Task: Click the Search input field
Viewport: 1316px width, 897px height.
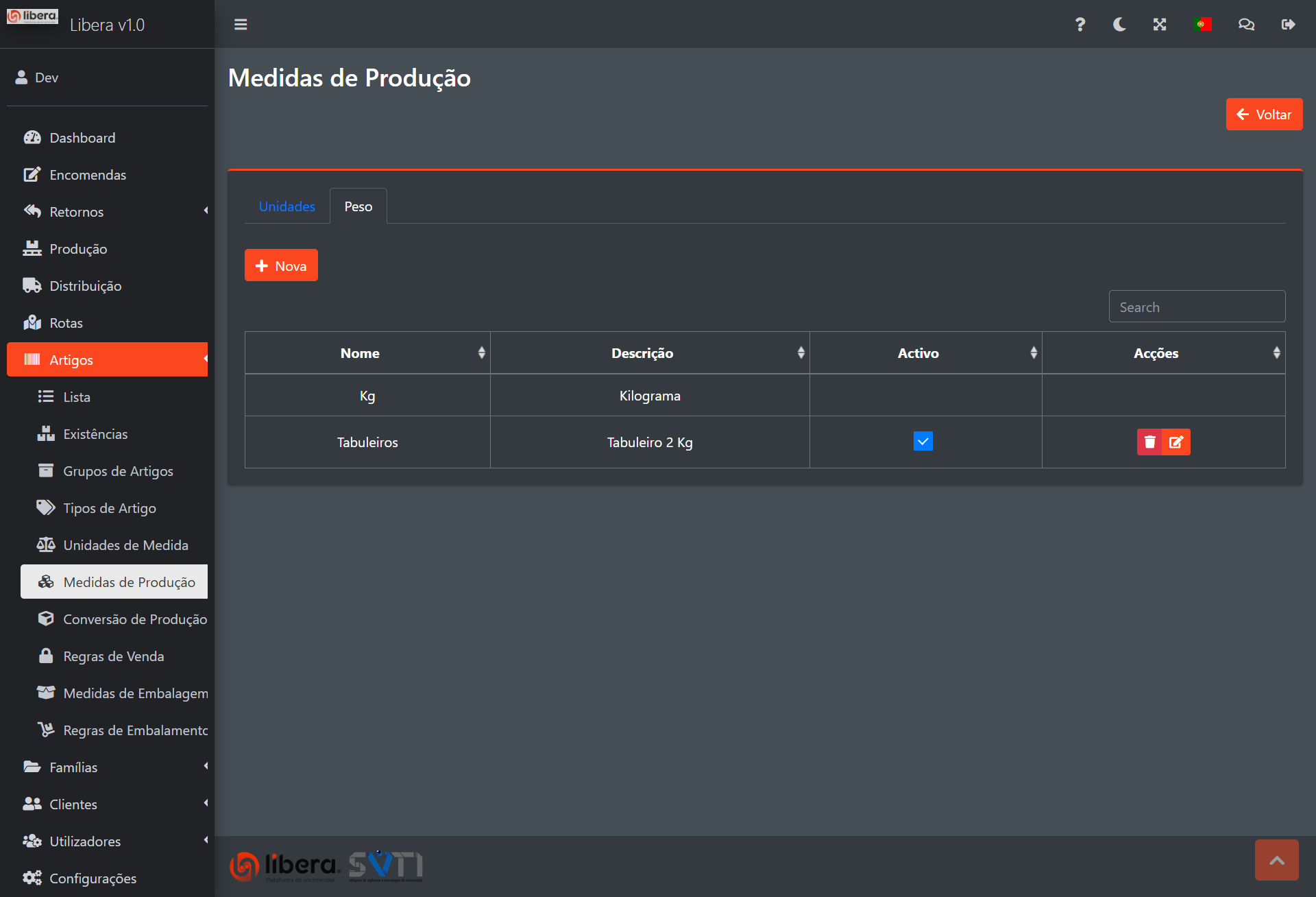Action: point(1196,307)
